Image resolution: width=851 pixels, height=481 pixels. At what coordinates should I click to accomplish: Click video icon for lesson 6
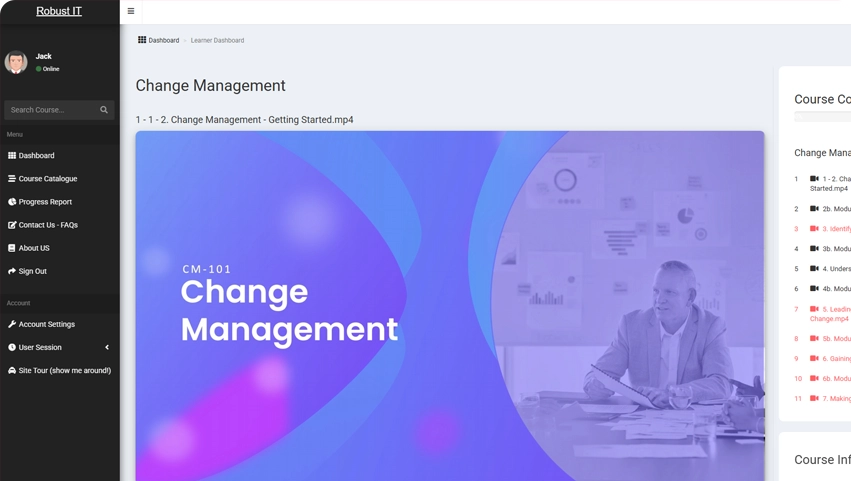click(814, 288)
